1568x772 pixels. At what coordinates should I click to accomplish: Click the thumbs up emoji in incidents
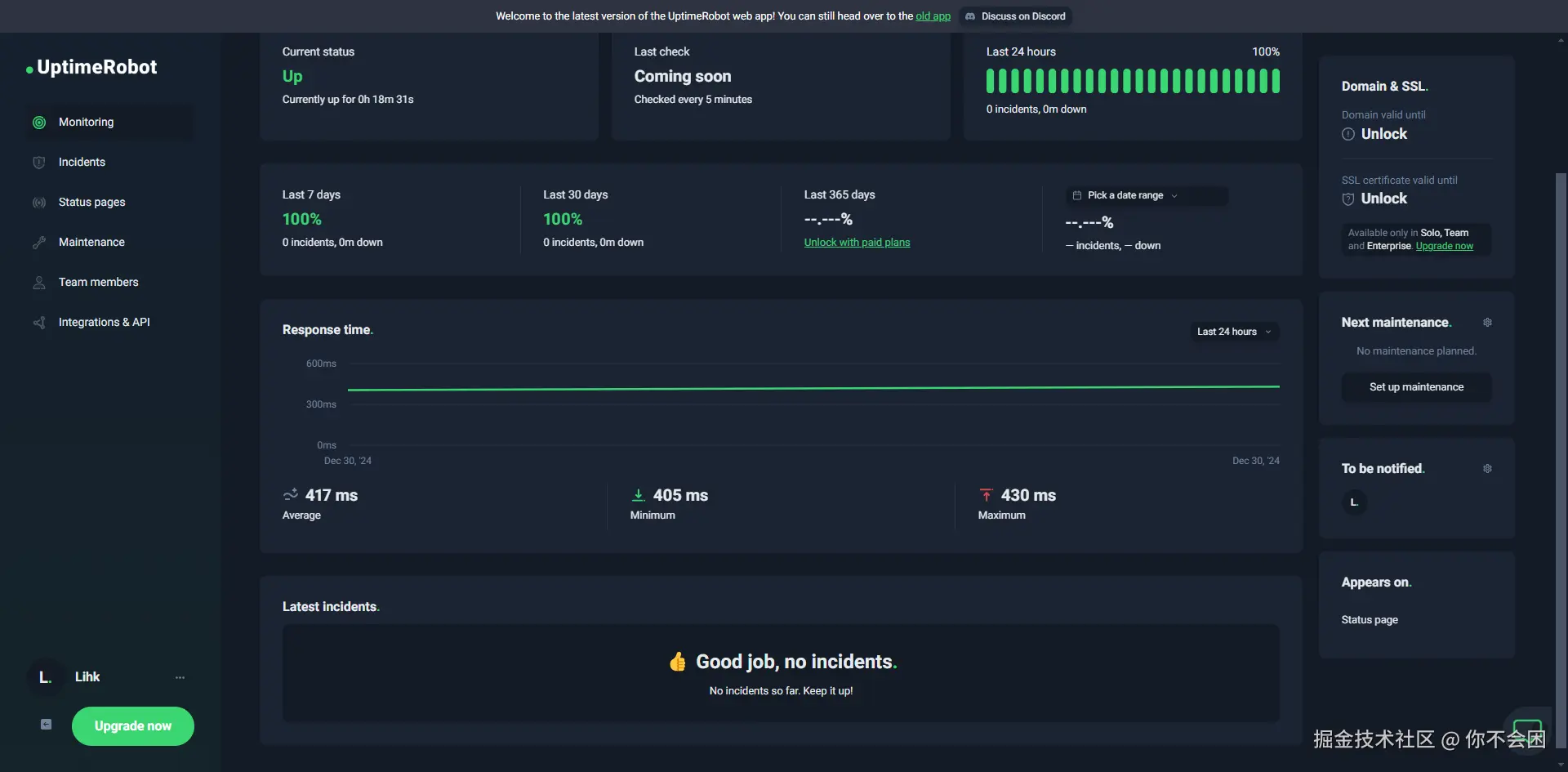tap(678, 662)
